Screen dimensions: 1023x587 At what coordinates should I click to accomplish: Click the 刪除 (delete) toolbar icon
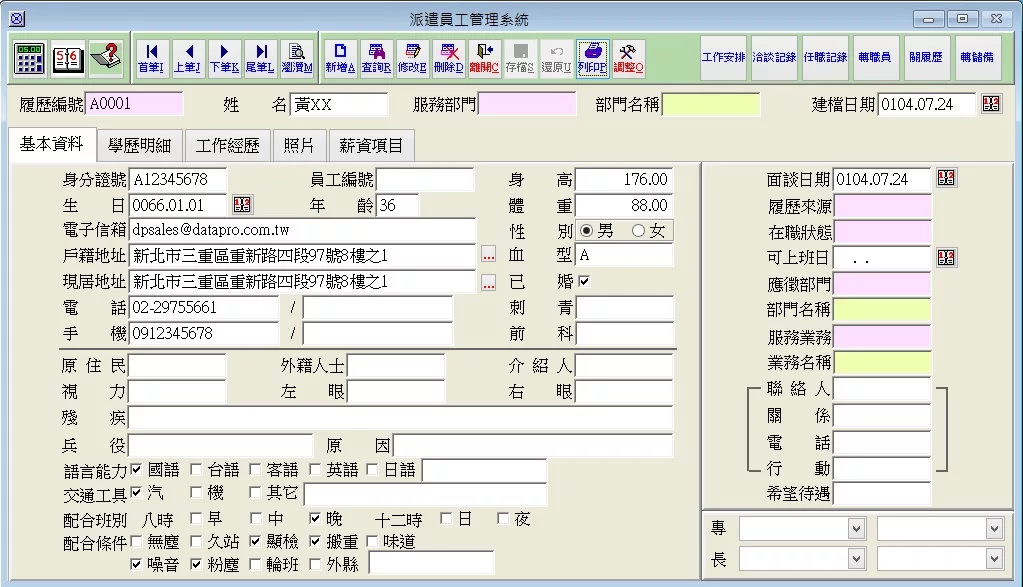(449, 58)
